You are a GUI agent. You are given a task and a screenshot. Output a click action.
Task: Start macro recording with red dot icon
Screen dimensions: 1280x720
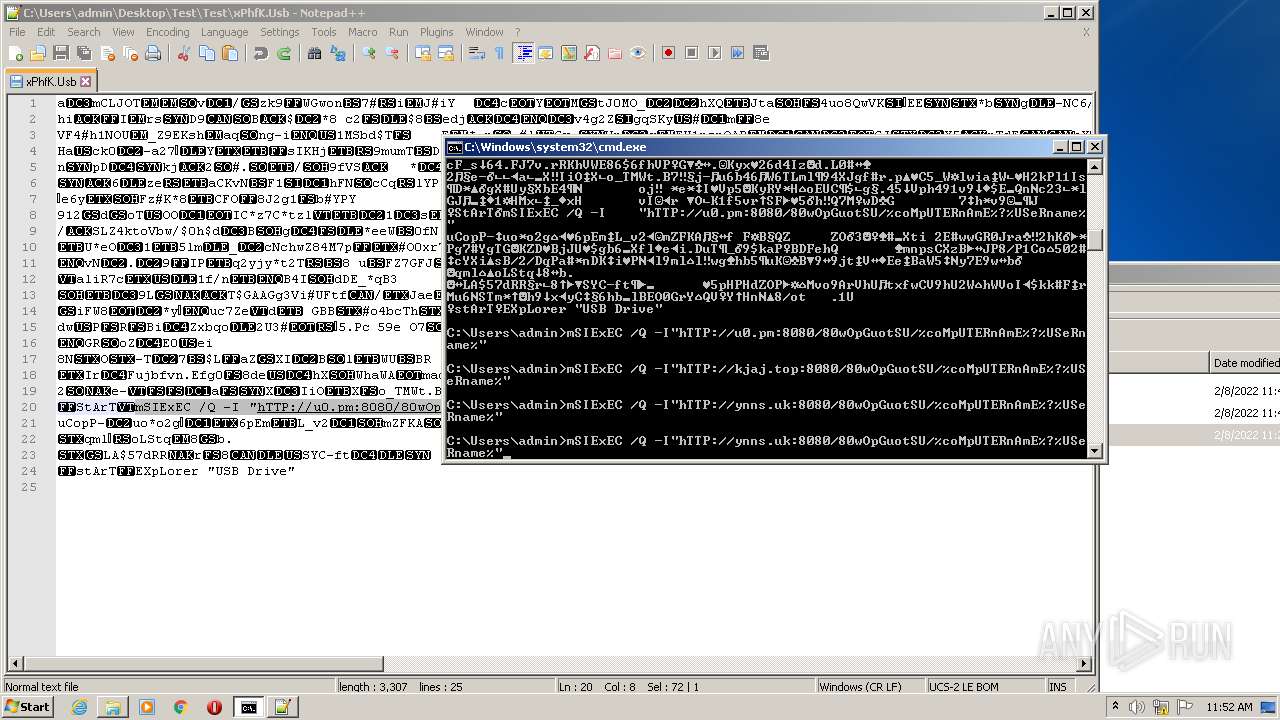click(x=669, y=53)
